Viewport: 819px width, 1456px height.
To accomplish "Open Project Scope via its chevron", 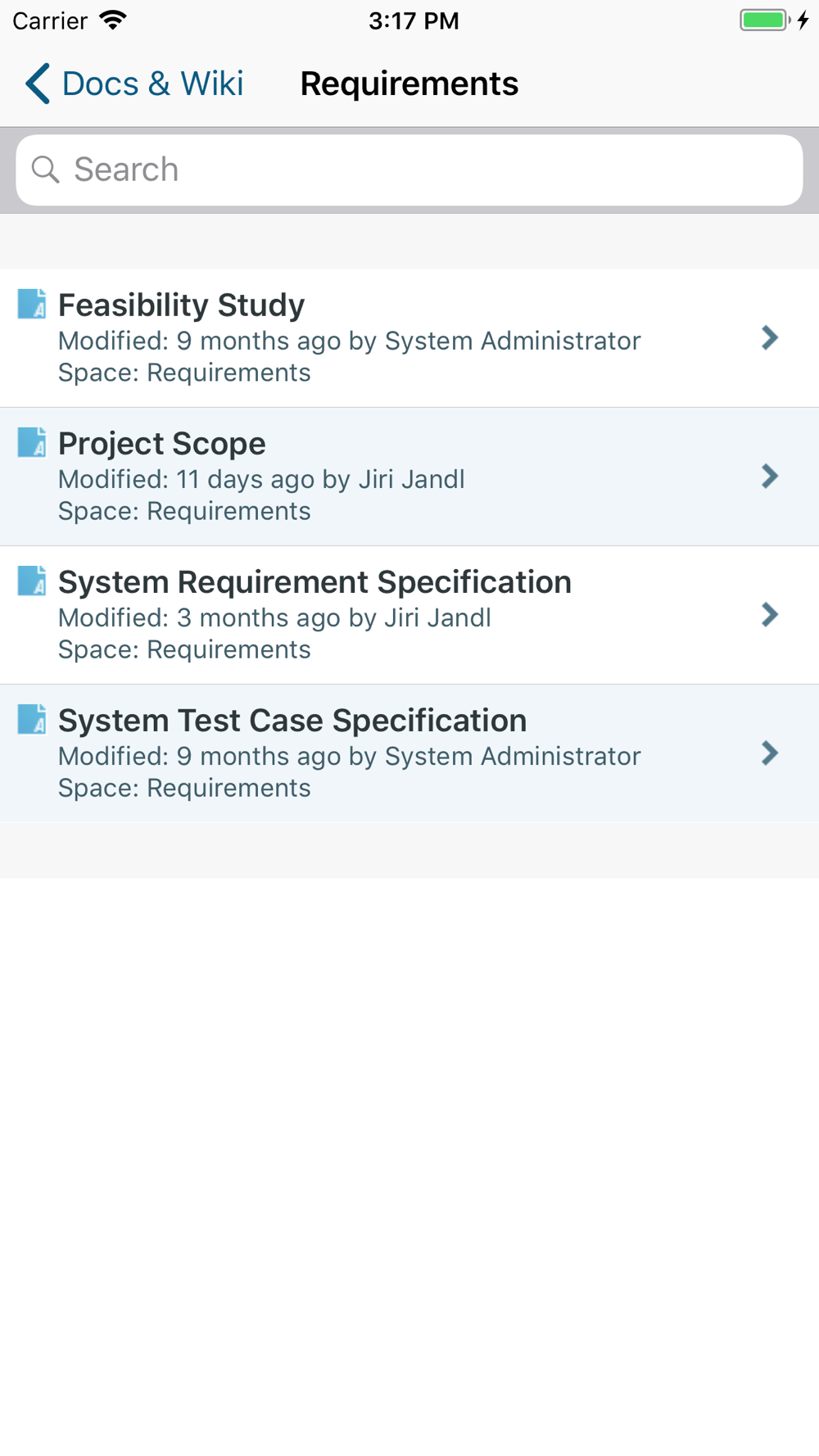I will tap(769, 476).
